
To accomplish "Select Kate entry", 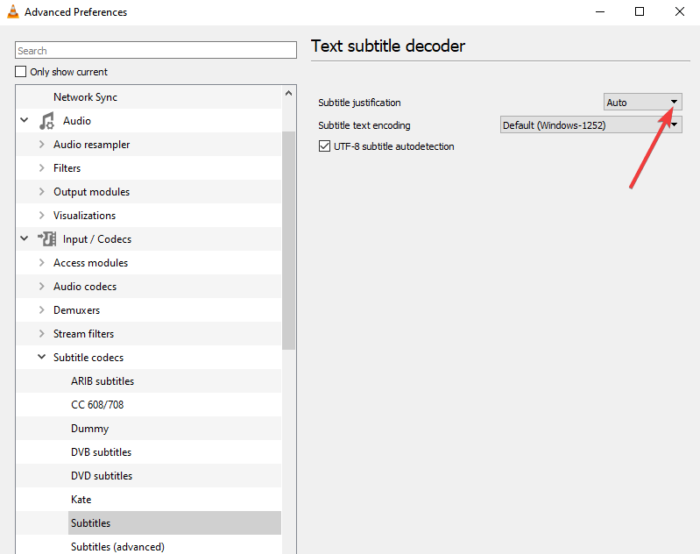I will [81, 499].
